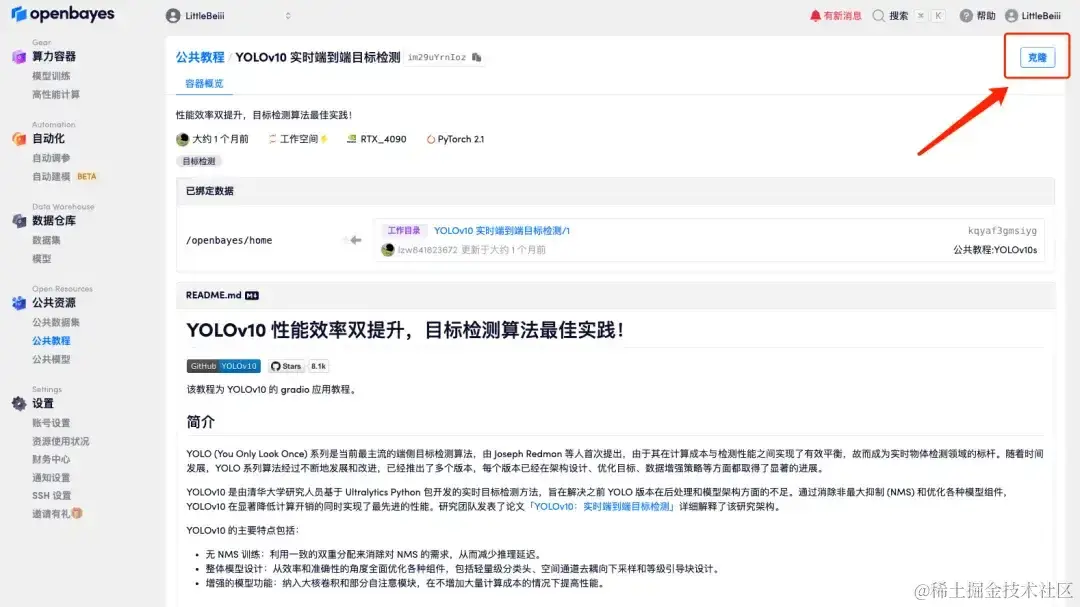Open 邀请有礼 in the sidebar
The image size is (1080, 607).
(x=57, y=513)
